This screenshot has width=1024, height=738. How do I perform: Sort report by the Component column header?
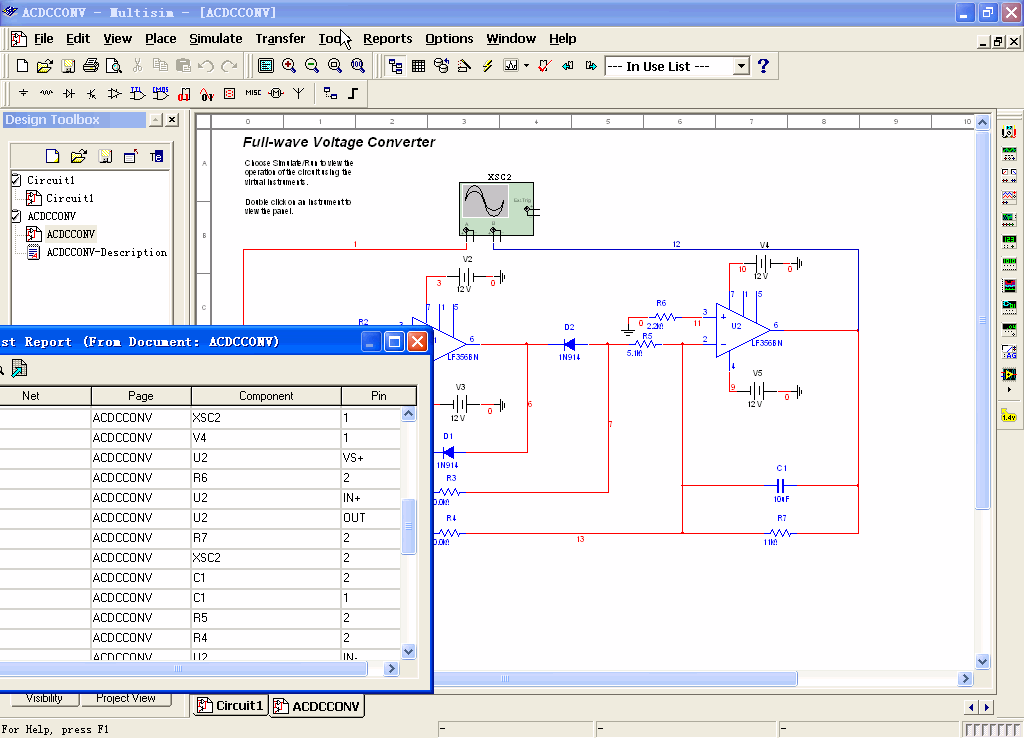[266, 396]
